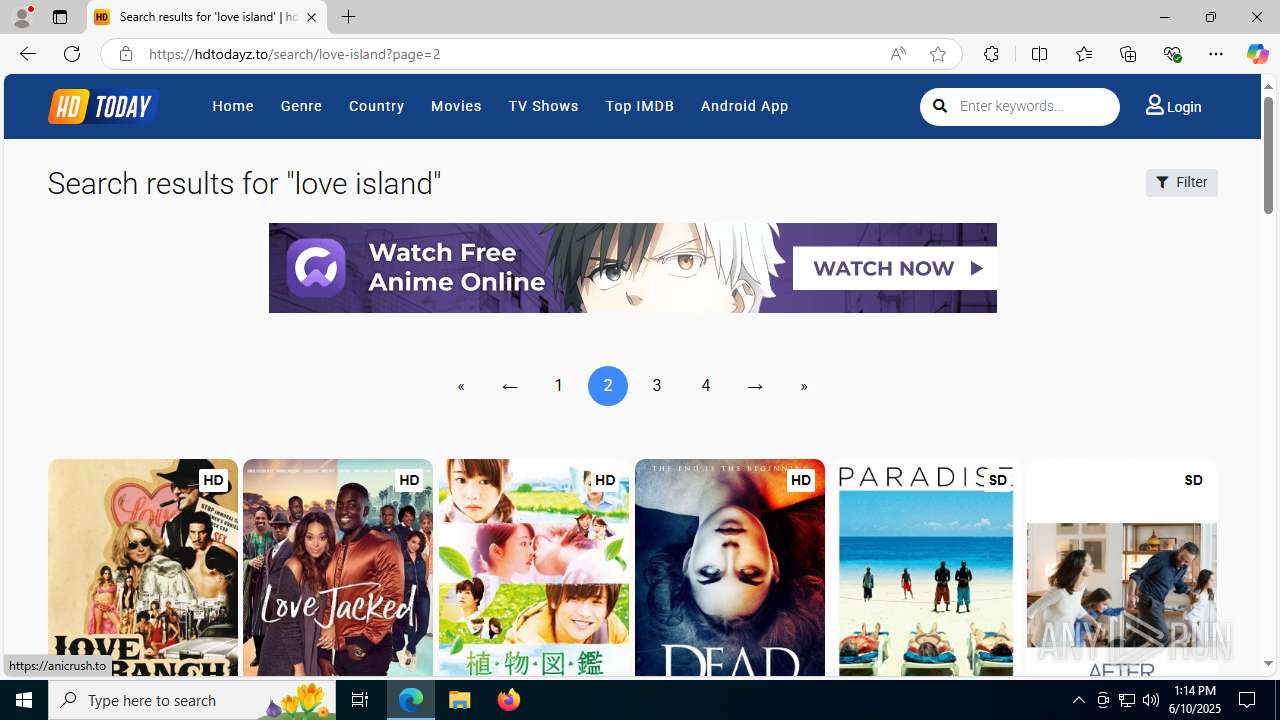
Task: Open the Paradise movie poster
Action: coord(925,568)
